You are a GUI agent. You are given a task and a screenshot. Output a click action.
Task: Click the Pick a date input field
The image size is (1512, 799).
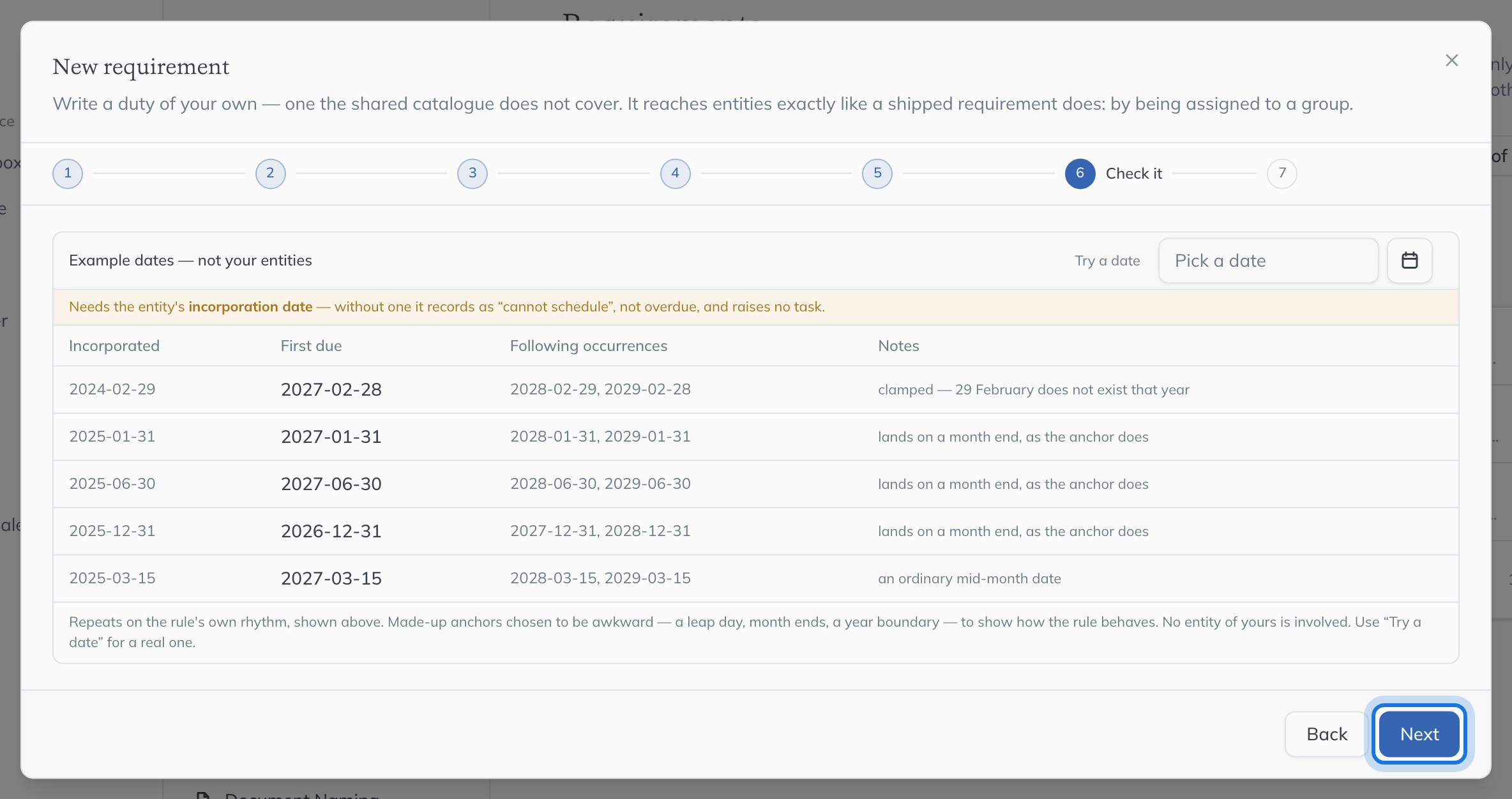click(x=1268, y=260)
